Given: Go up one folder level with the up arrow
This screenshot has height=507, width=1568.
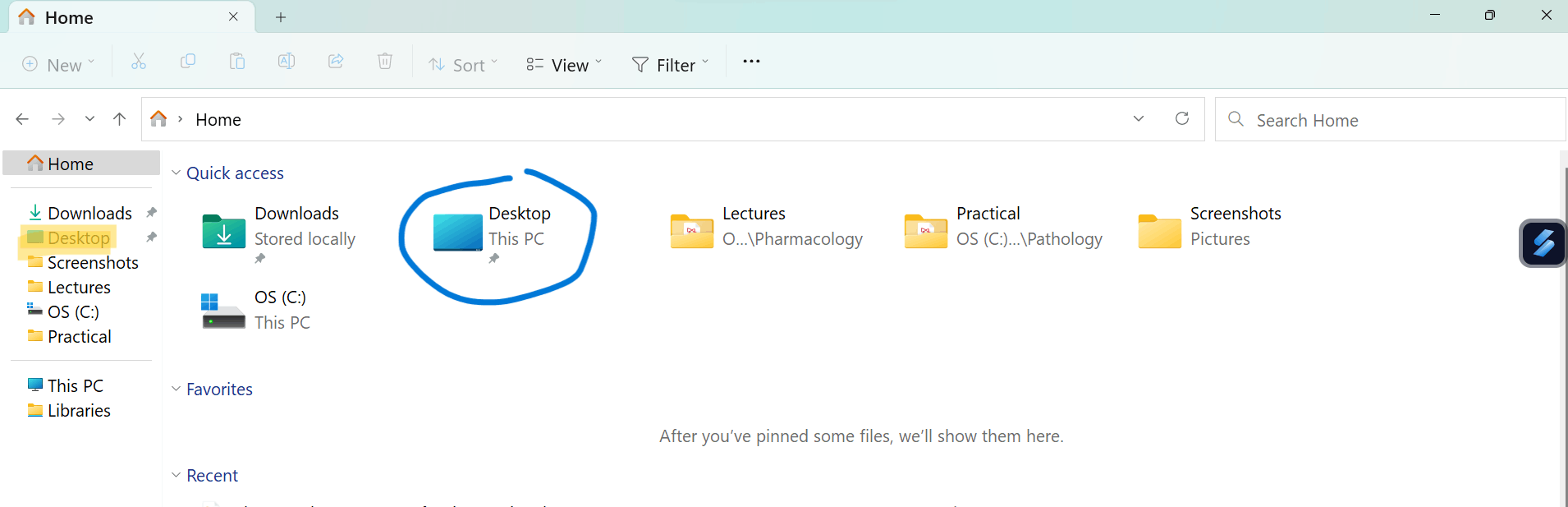Looking at the screenshot, I should [120, 119].
